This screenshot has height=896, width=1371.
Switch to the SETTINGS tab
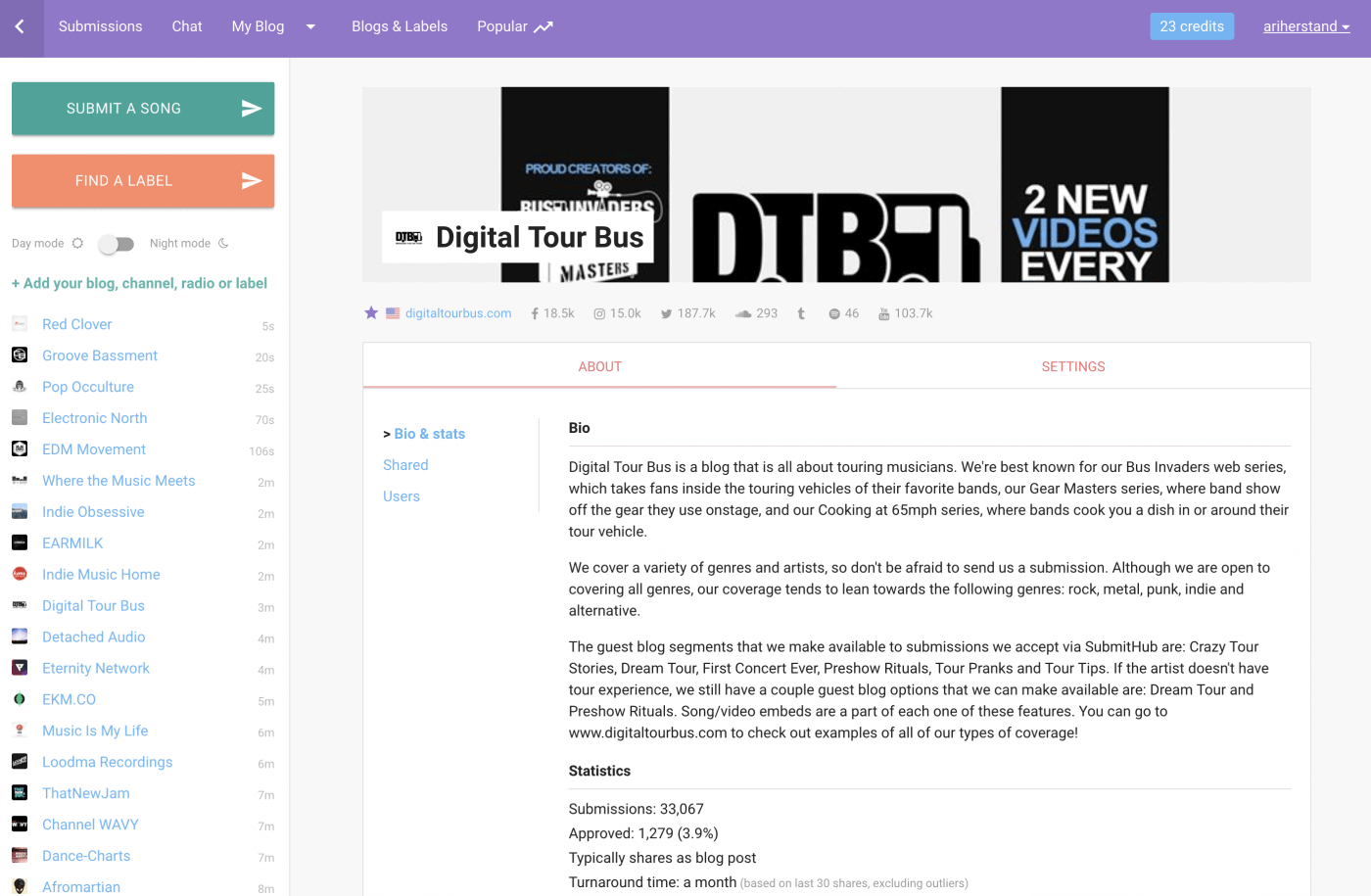tap(1073, 366)
